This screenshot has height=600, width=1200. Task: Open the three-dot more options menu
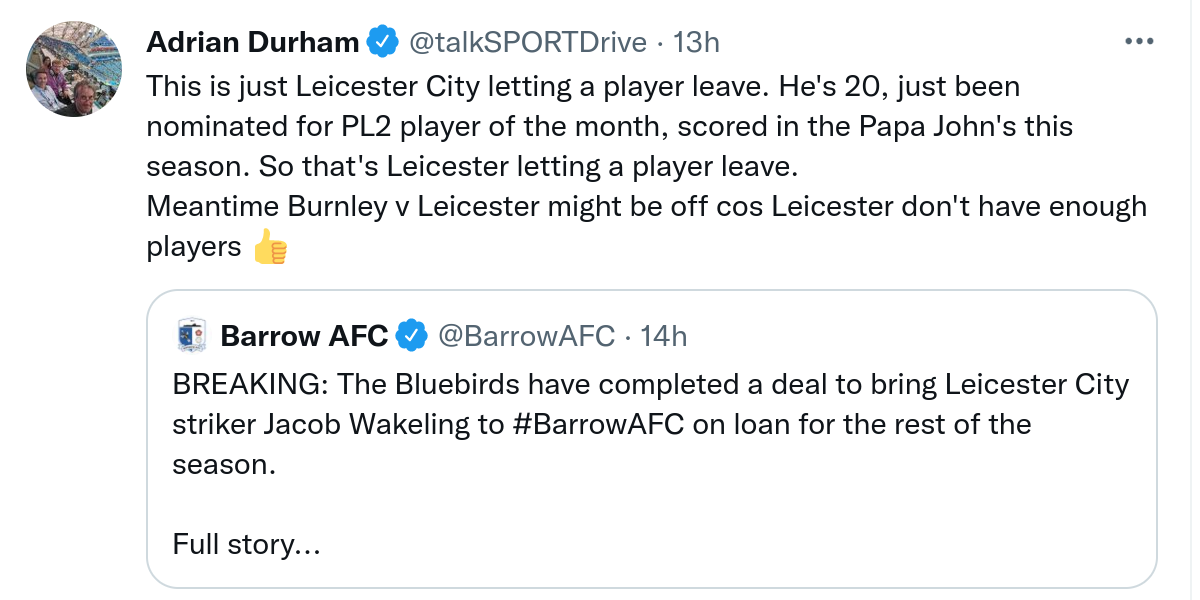pyautogui.click(x=1140, y=42)
